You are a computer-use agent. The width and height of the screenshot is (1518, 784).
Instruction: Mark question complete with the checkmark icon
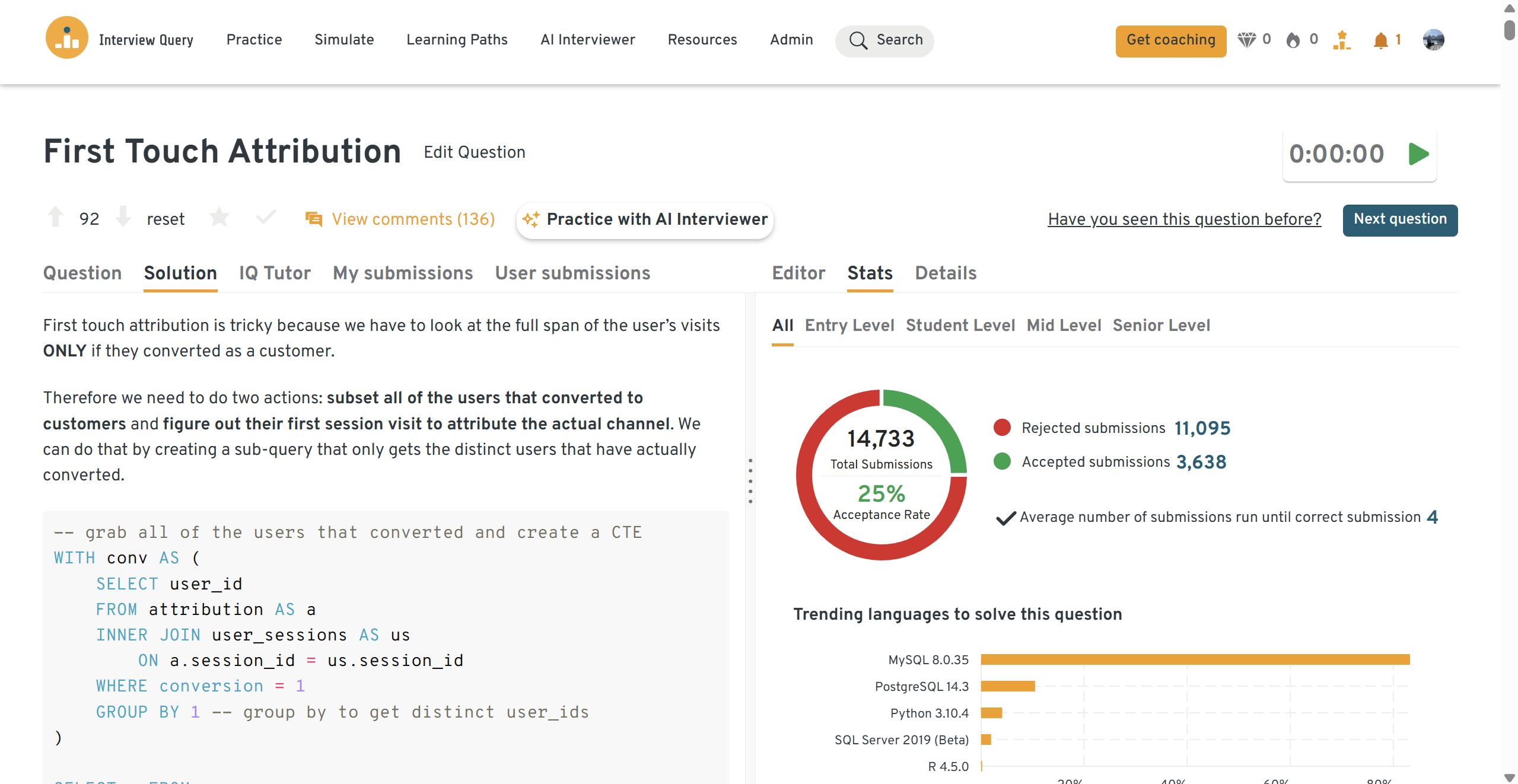(266, 217)
